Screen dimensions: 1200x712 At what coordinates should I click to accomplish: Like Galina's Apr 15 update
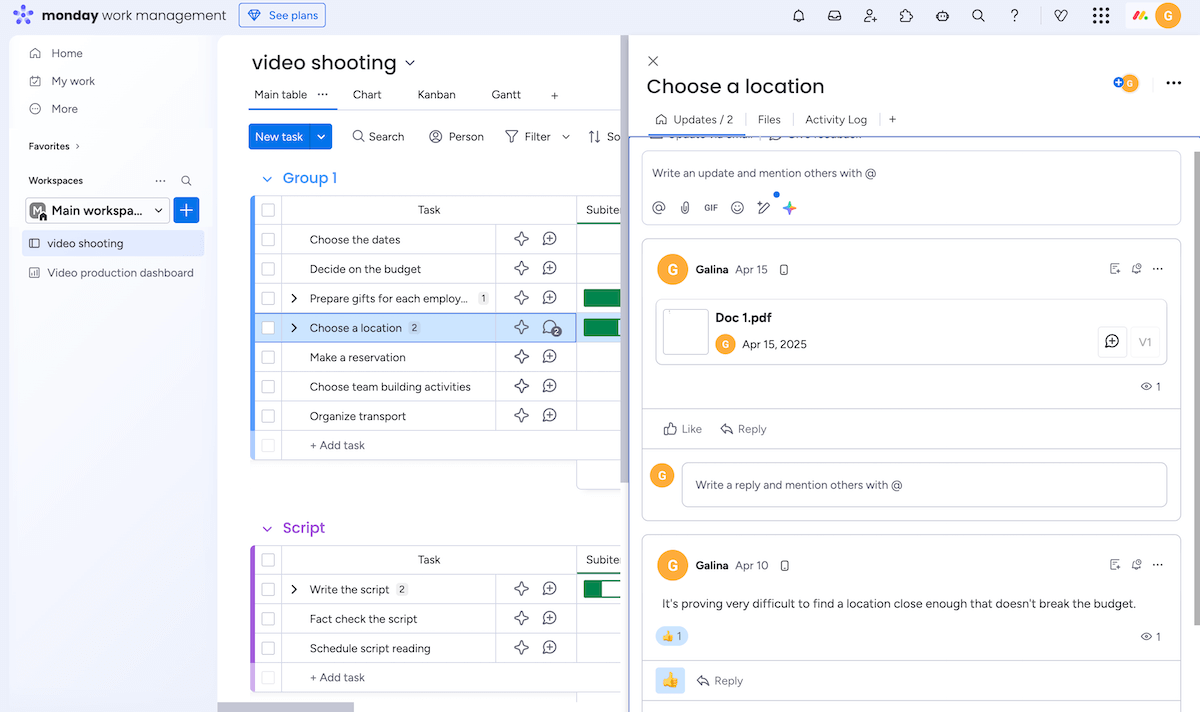(681, 428)
